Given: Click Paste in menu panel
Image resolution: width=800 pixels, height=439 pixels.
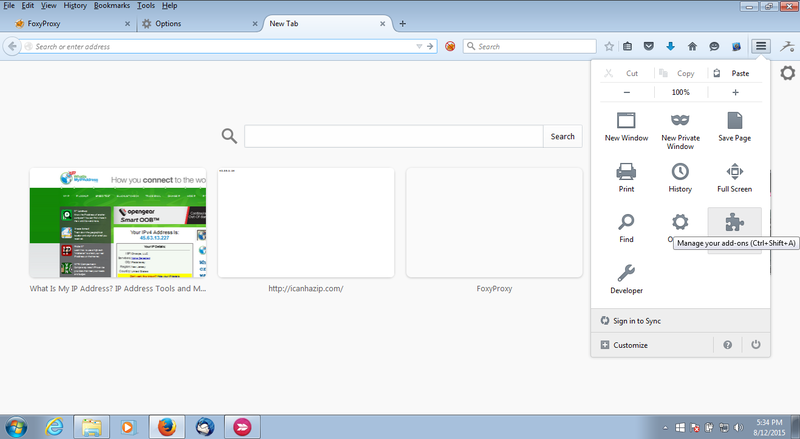Looking at the screenshot, I should tap(735, 73).
